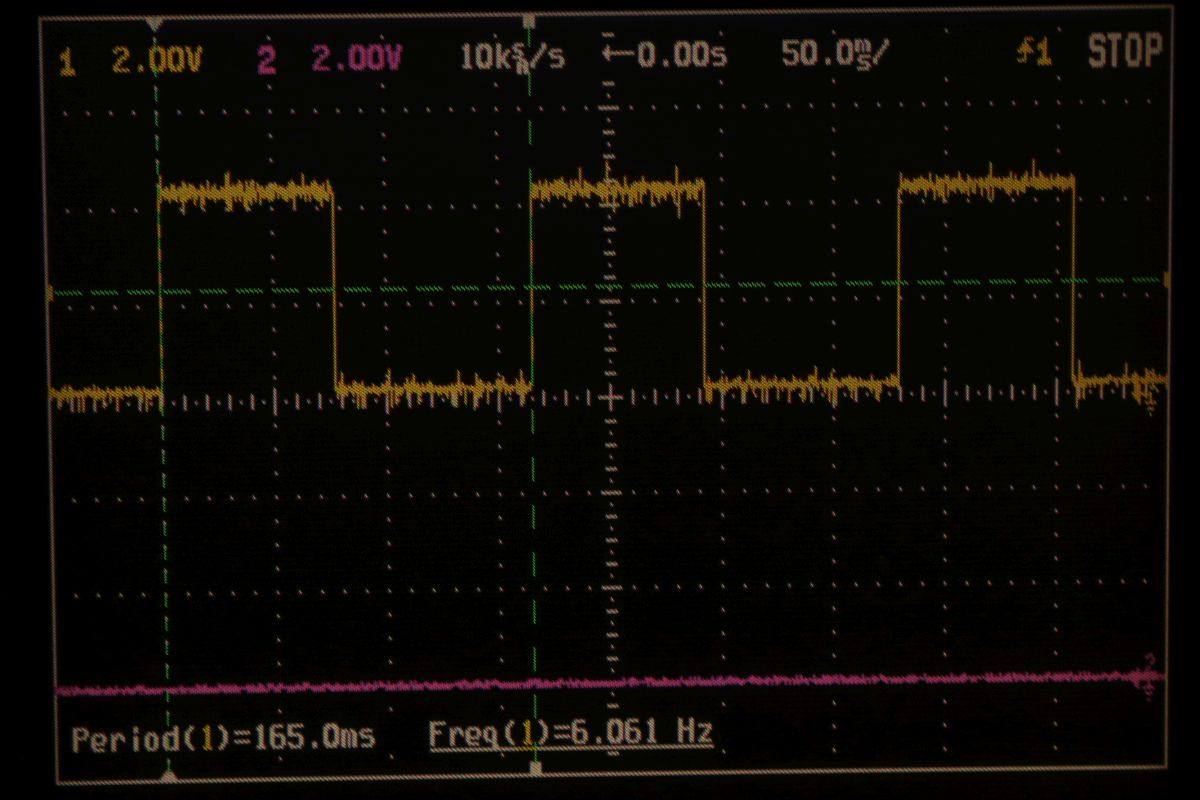
Task: Select the channel 1 2.00V scale value
Action: 156,61
